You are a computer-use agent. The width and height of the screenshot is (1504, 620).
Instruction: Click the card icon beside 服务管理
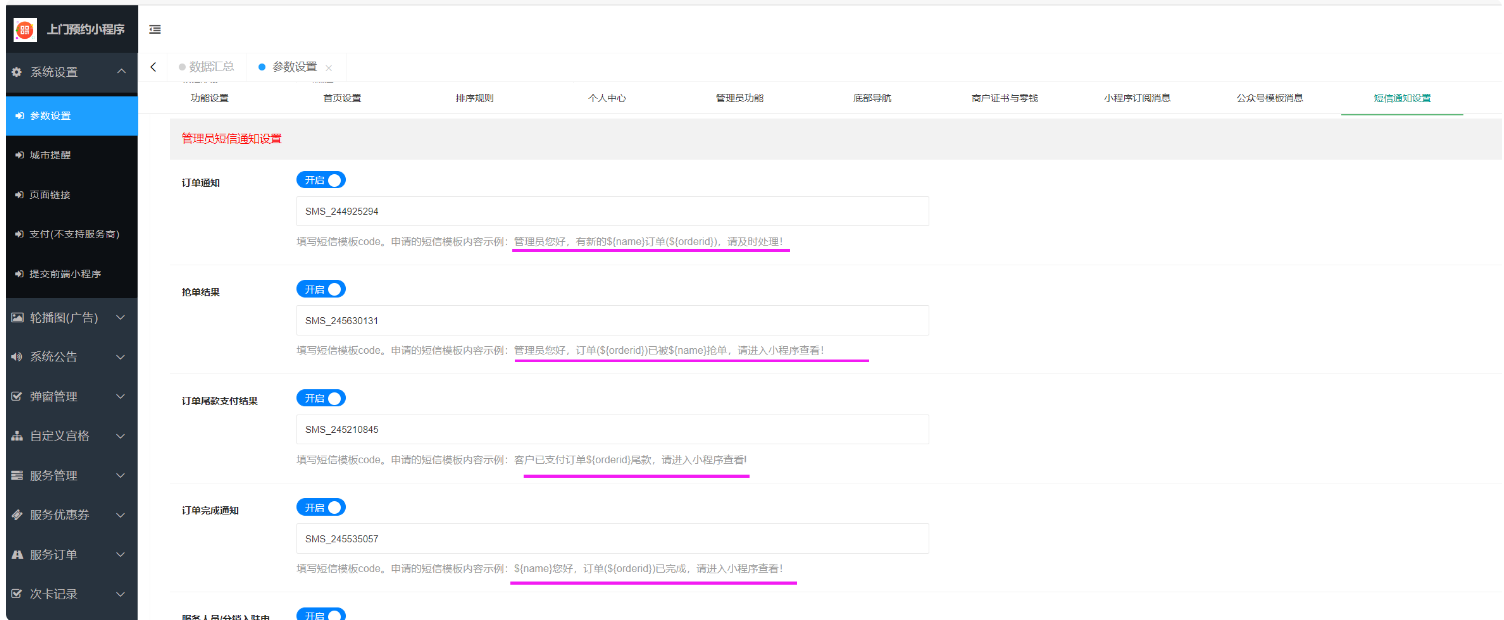(x=17, y=475)
